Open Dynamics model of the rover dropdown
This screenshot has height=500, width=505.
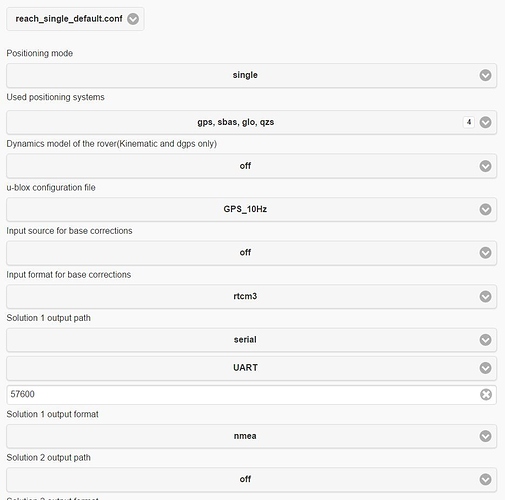[251, 166]
